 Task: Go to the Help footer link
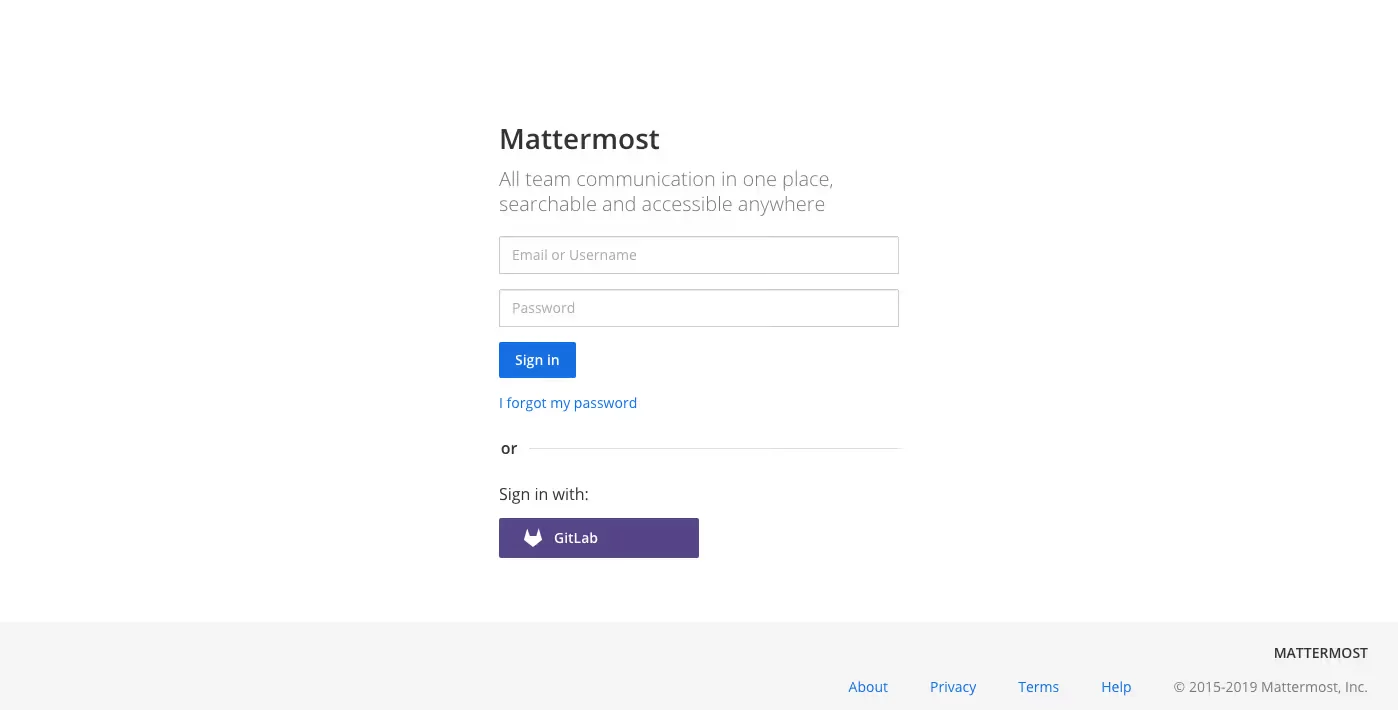[x=1116, y=687]
